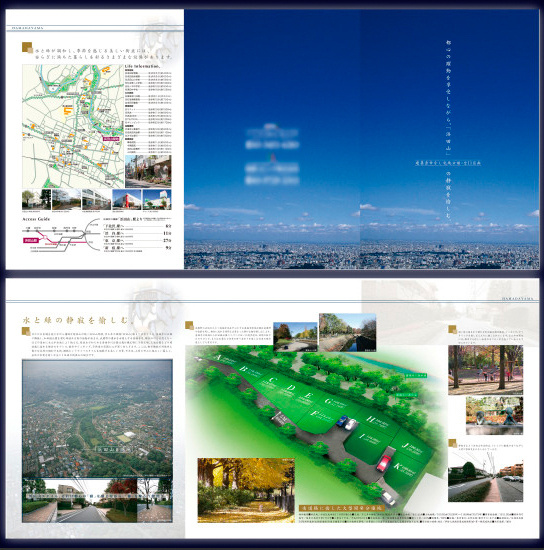Click the Life Information heading

[143, 66]
